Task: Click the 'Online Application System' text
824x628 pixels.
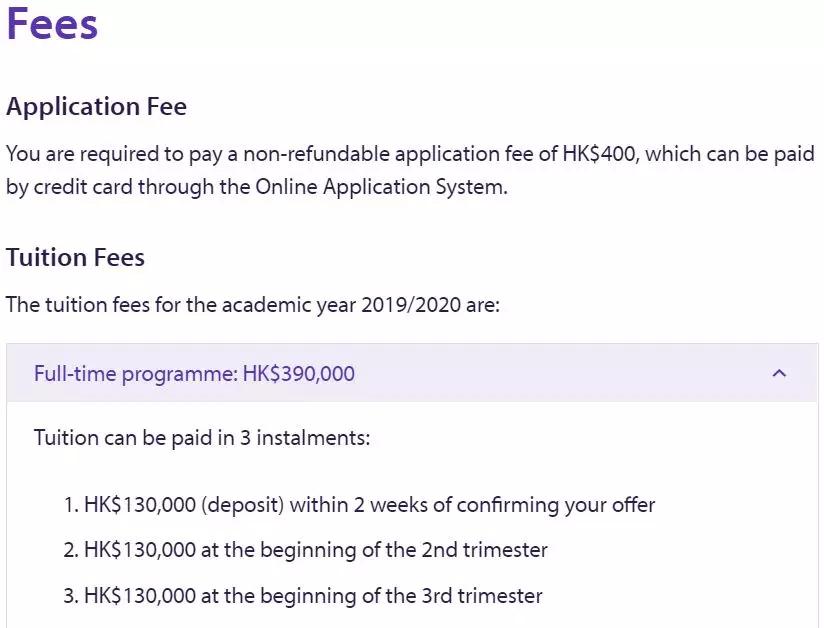Action: click(x=379, y=187)
